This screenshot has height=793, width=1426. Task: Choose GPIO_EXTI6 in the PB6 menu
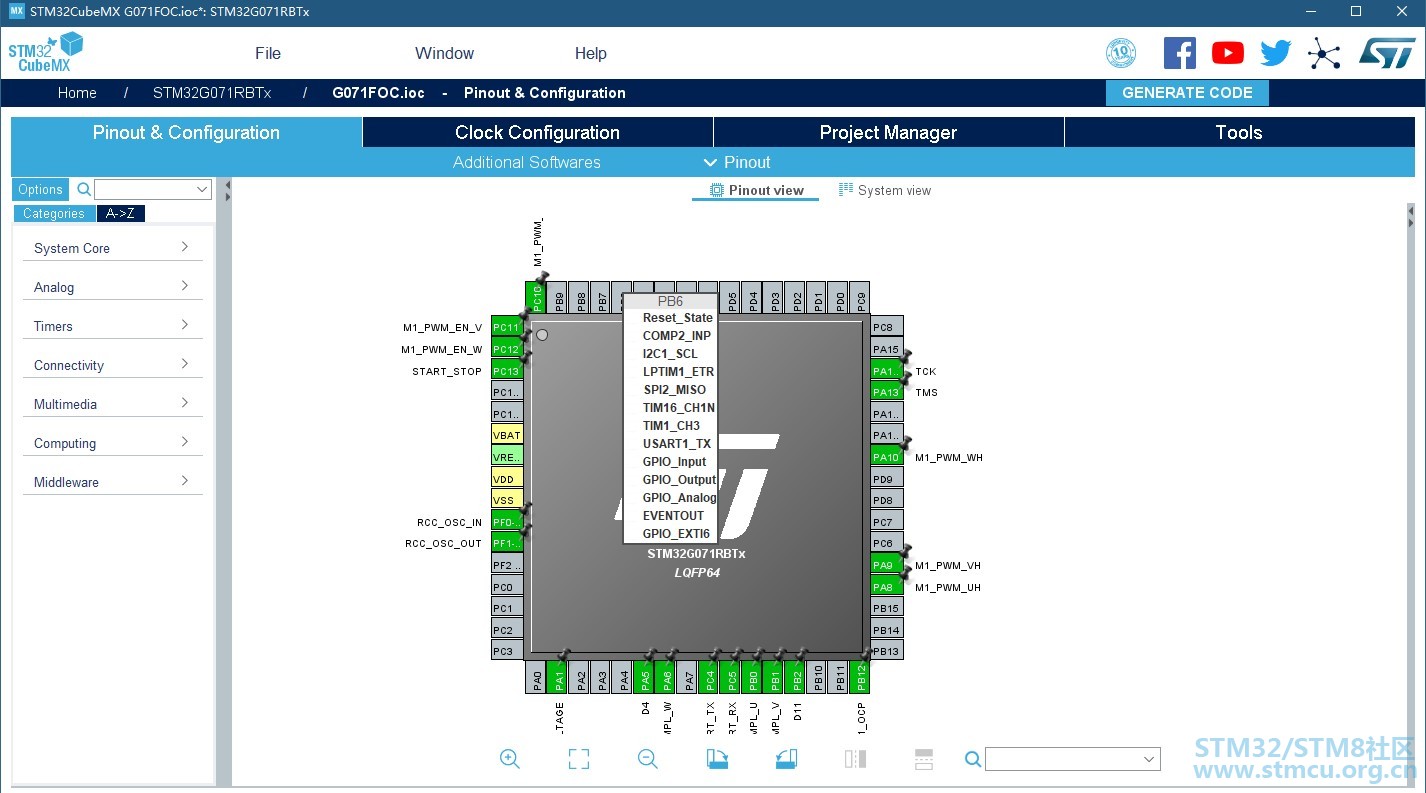click(x=670, y=533)
